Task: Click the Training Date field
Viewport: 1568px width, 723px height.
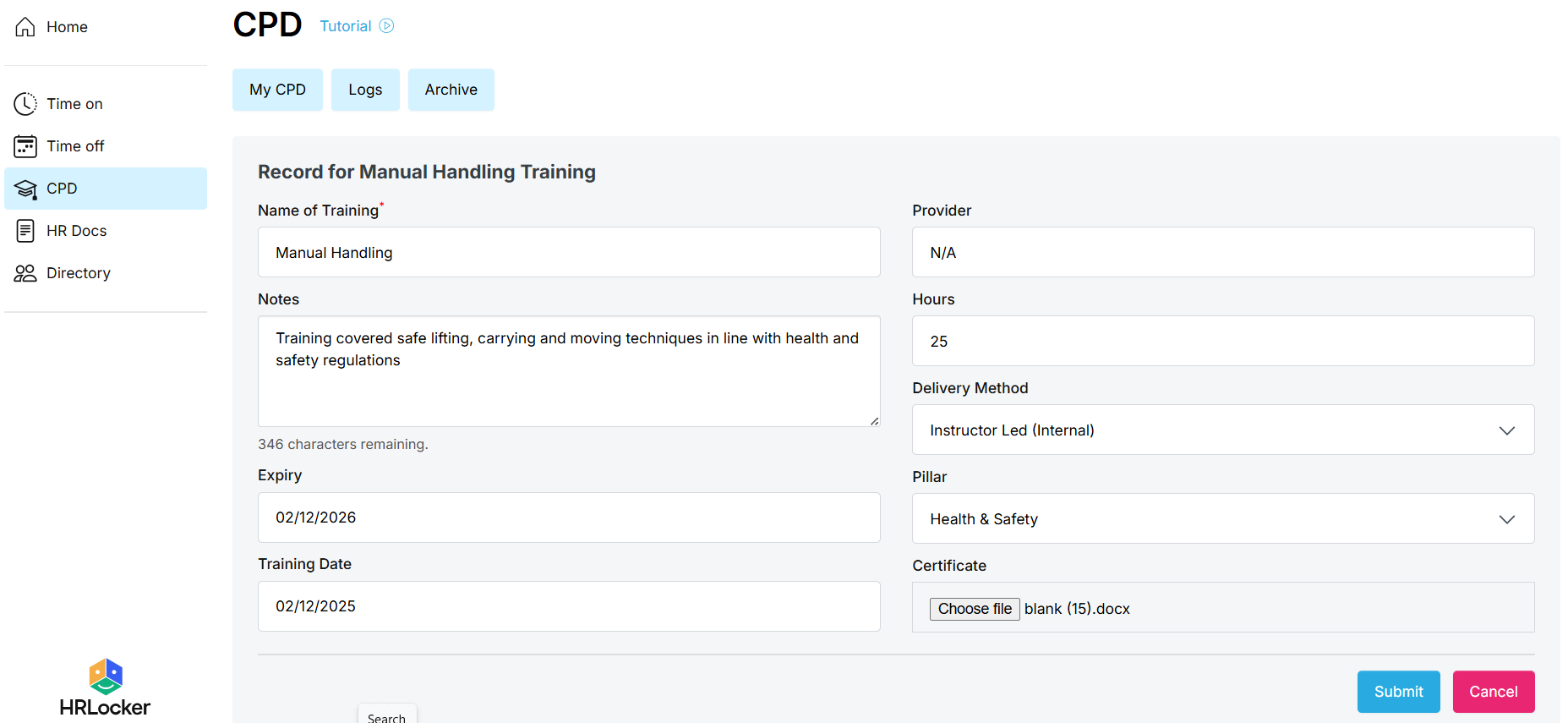Action: (569, 606)
